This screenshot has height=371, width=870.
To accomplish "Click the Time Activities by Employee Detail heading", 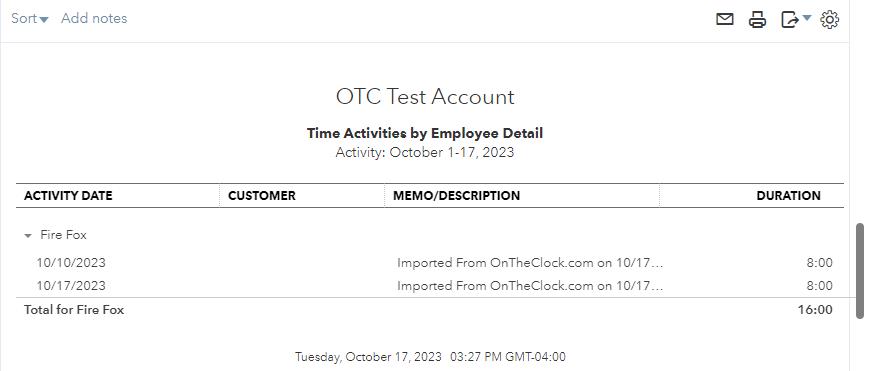I will coord(425,133).
